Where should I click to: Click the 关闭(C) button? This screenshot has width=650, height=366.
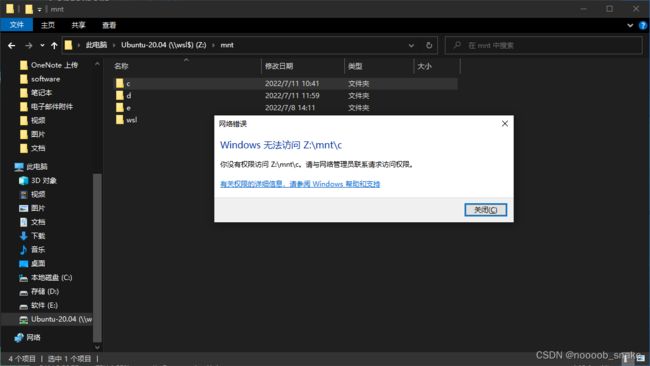coord(485,210)
